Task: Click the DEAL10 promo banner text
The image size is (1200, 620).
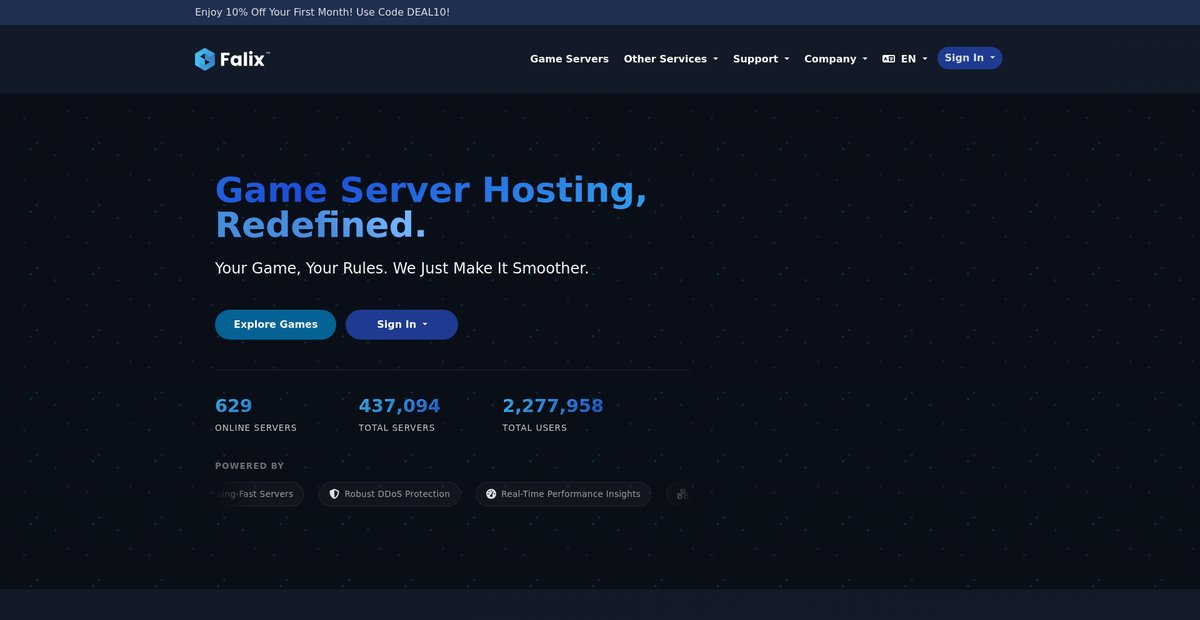Action: [322, 12]
